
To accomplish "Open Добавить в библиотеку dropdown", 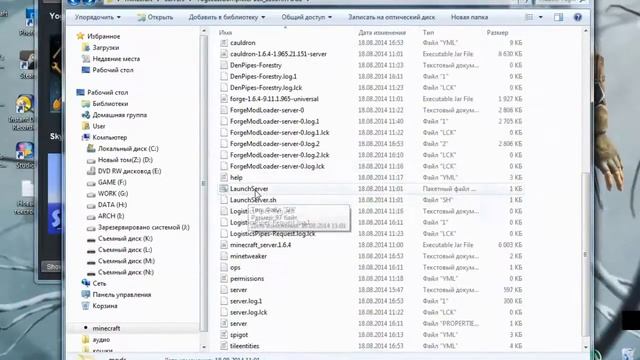I will (227, 17).
